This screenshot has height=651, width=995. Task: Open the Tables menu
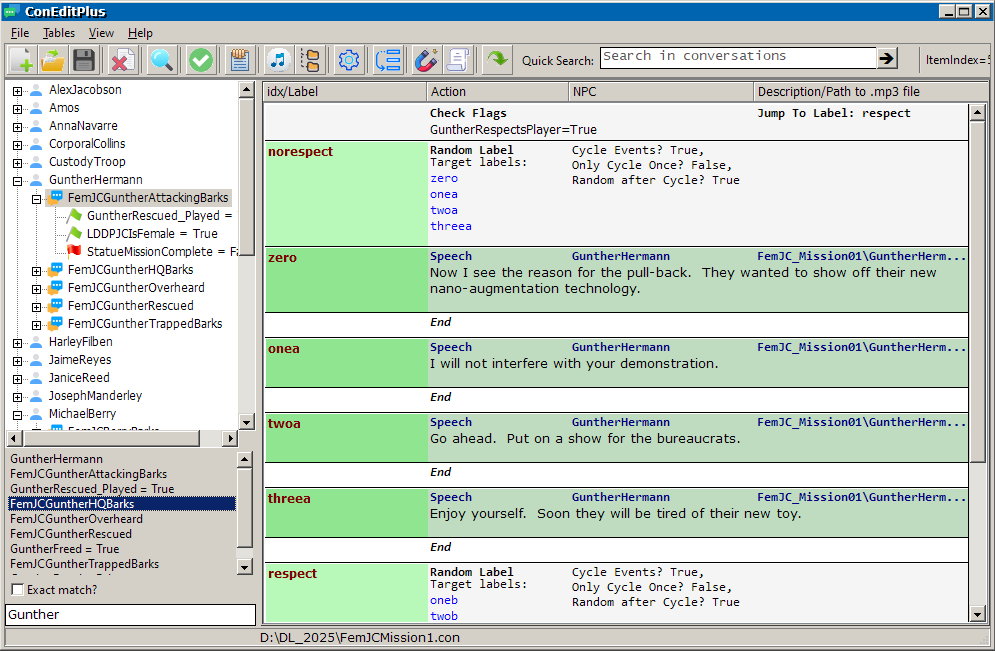(x=59, y=33)
